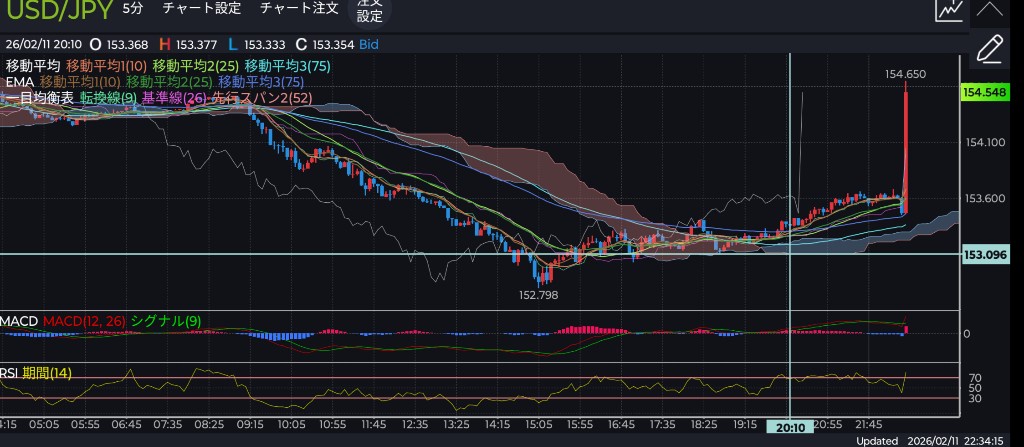Click the EMA indicator label
This screenshot has height=447, width=1024.
(x=20, y=81)
